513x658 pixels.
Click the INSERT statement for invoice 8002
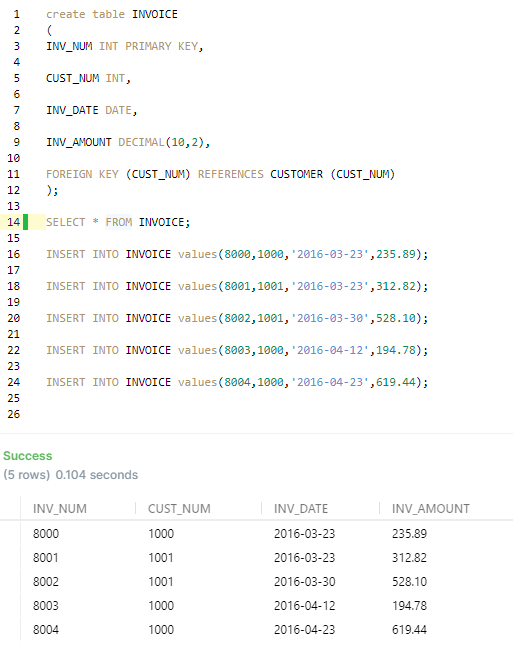click(237, 318)
